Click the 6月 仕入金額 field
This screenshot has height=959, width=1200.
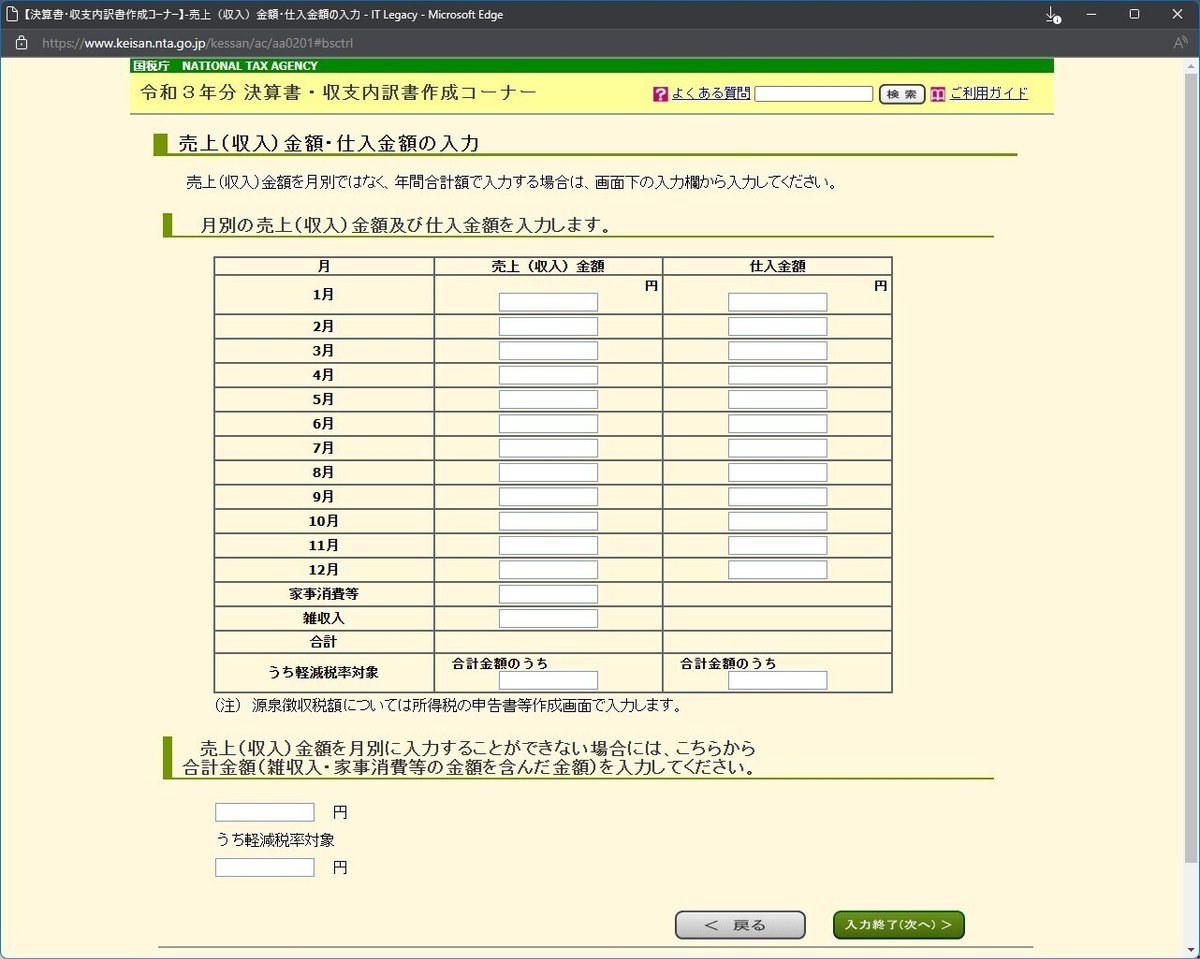pyautogui.click(x=778, y=424)
